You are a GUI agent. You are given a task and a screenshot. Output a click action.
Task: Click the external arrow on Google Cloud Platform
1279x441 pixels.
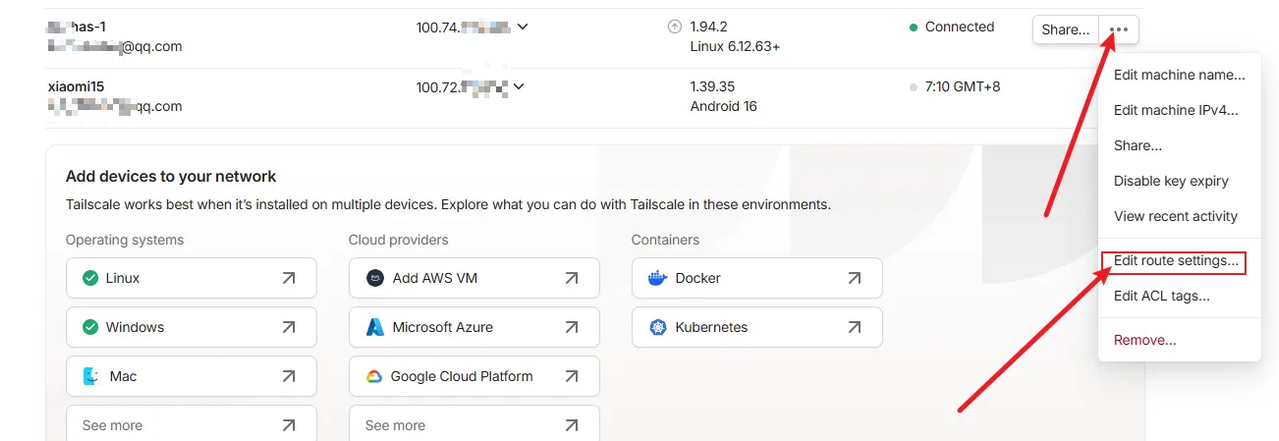[x=572, y=376]
